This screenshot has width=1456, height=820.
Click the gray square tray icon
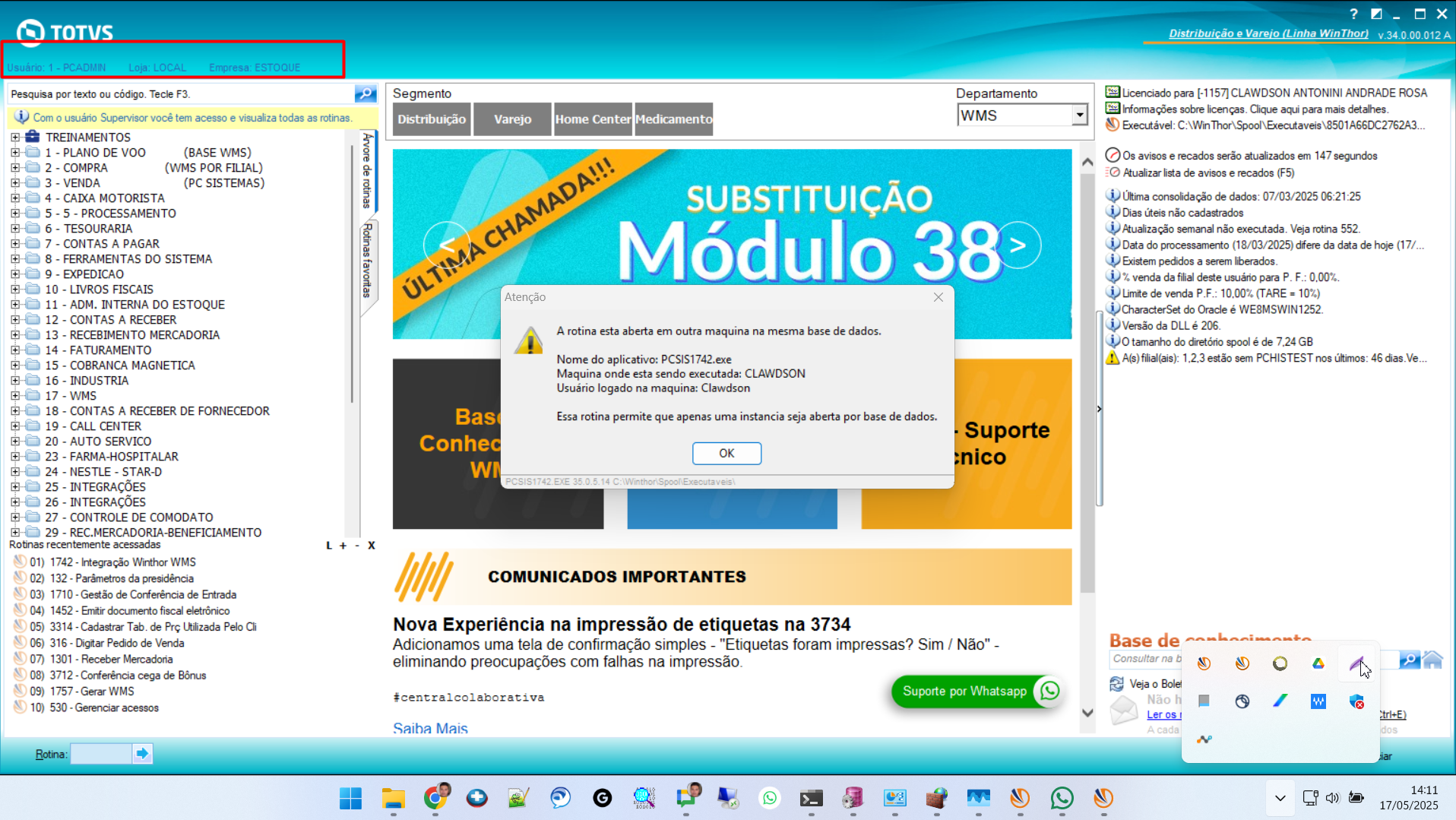(x=1204, y=701)
